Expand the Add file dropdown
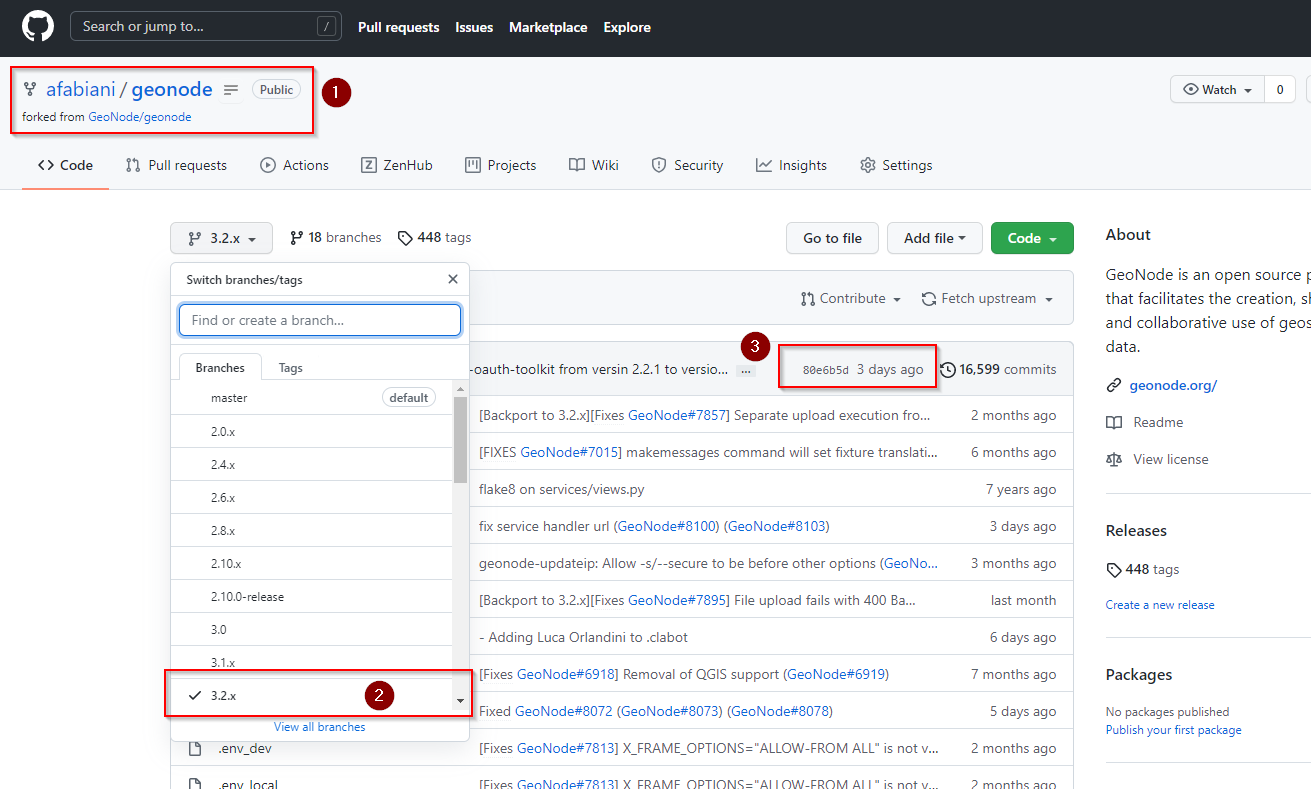Screen dimensions: 1311x789 [934, 238]
